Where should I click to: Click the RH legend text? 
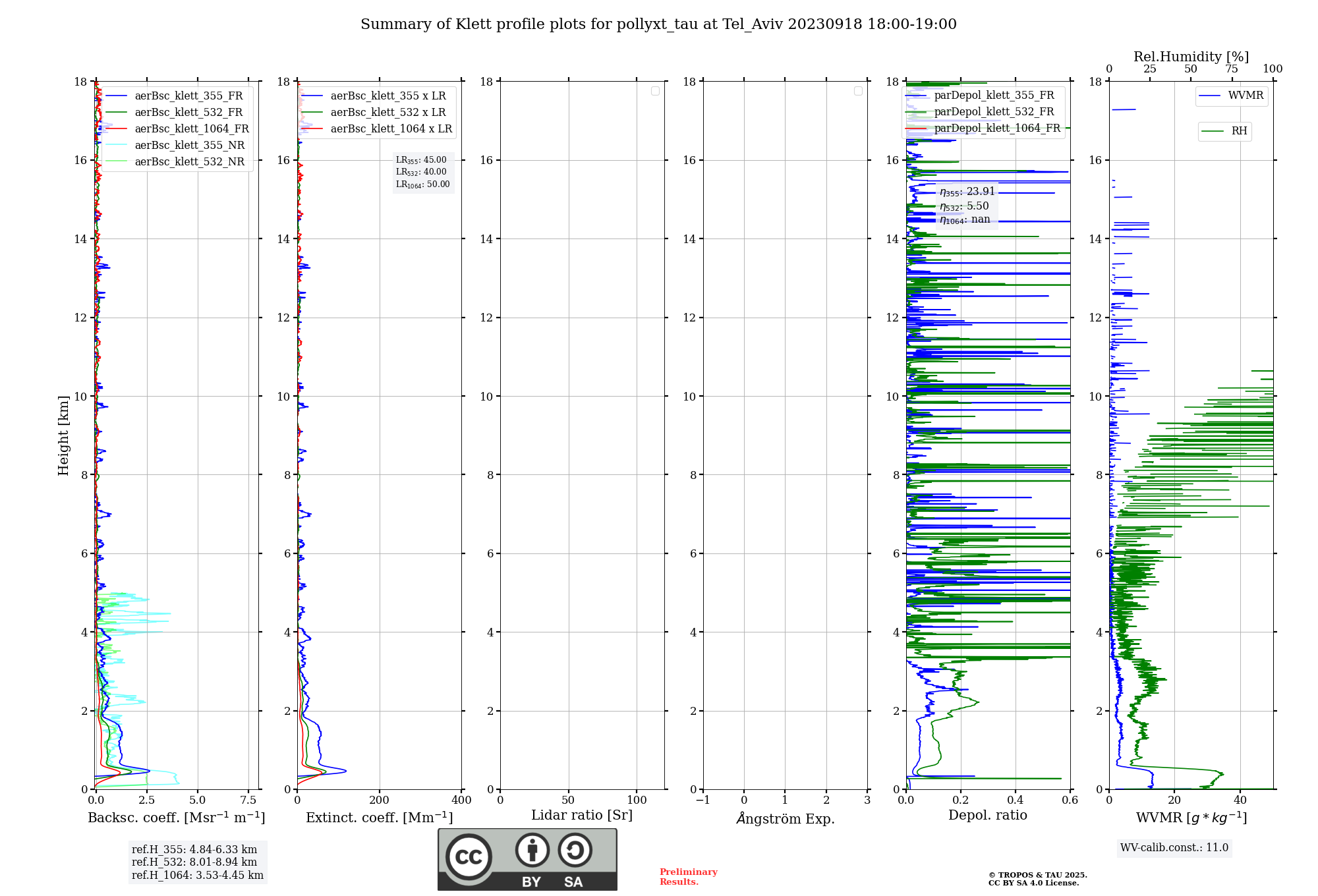pos(1239,131)
